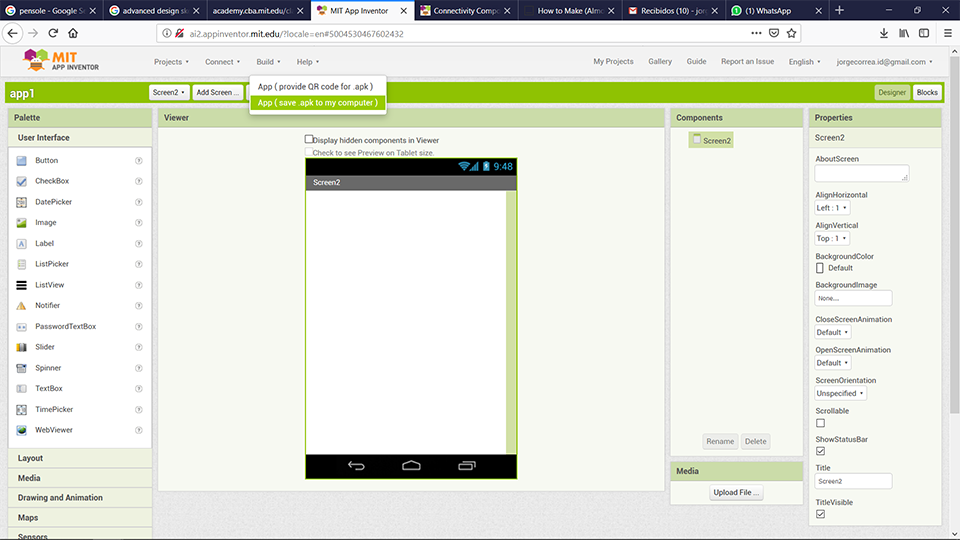The height and width of the screenshot is (540, 960).
Task: Go to browser home page icon
Action: point(73,33)
